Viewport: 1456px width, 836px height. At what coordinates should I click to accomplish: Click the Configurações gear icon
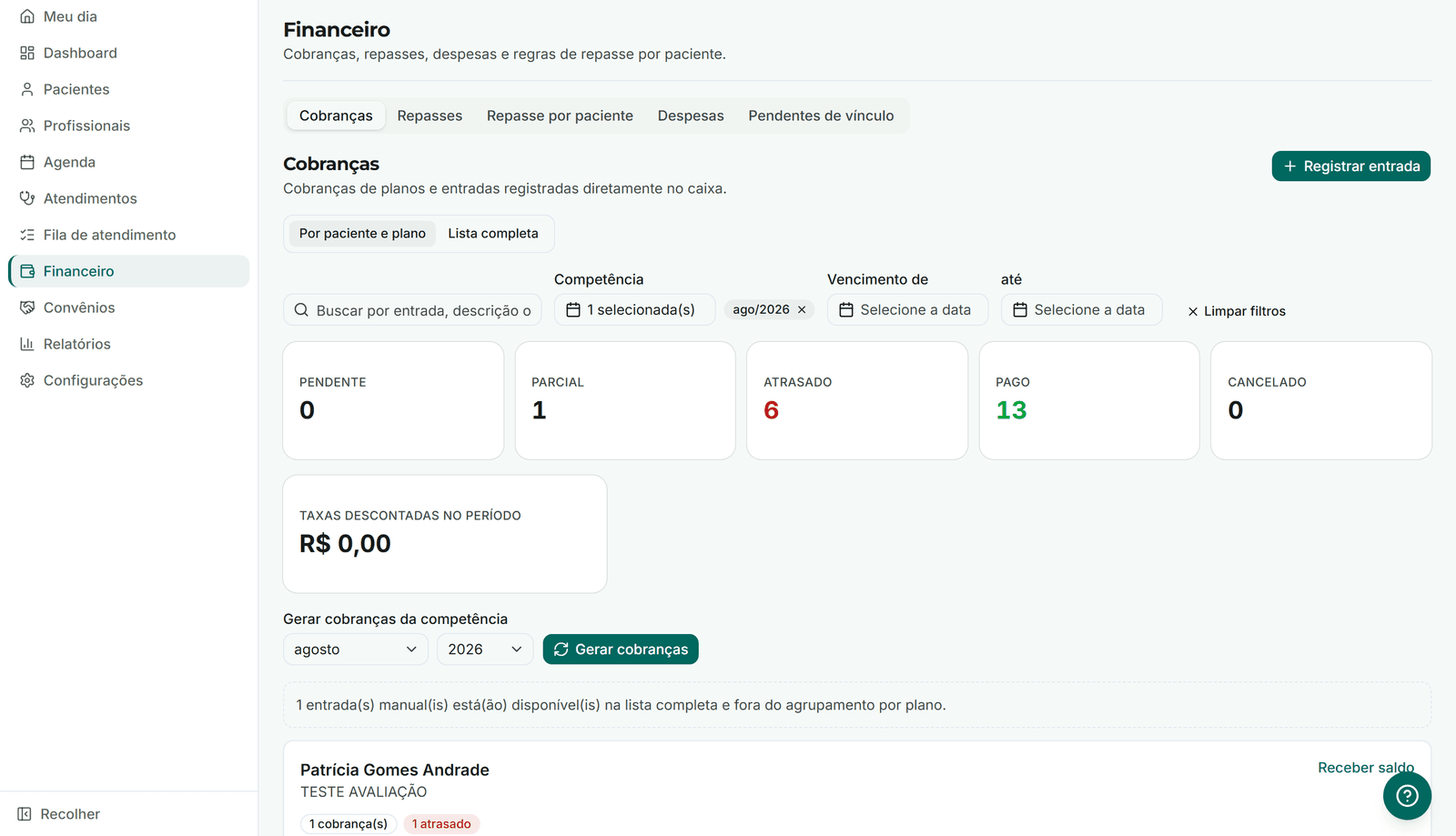click(27, 380)
